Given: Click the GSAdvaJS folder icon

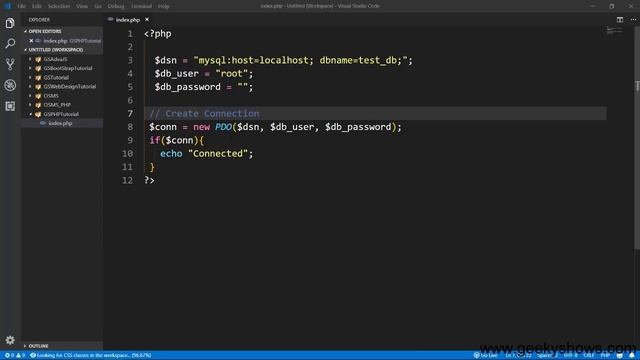Looking at the screenshot, I should 38,59.
